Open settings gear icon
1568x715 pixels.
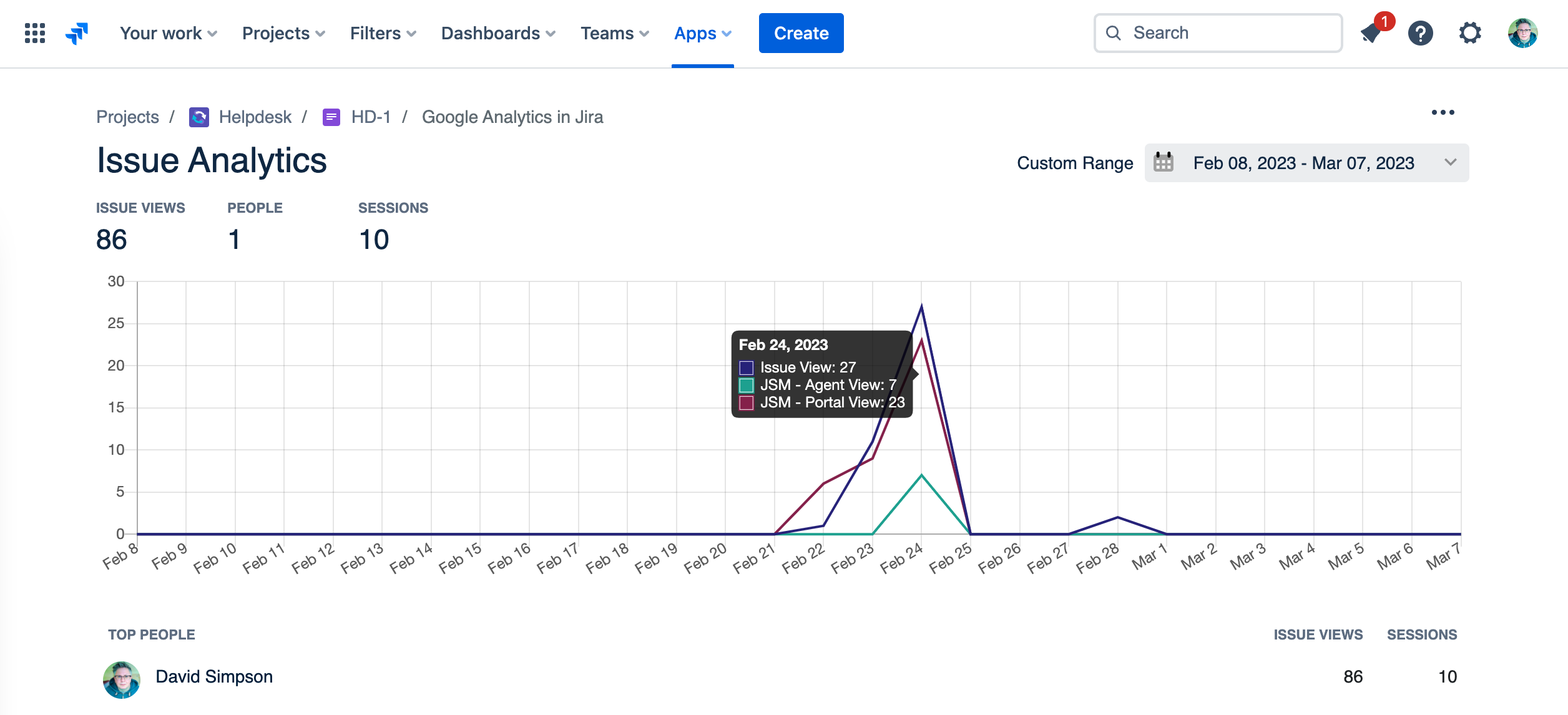(1470, 33)
